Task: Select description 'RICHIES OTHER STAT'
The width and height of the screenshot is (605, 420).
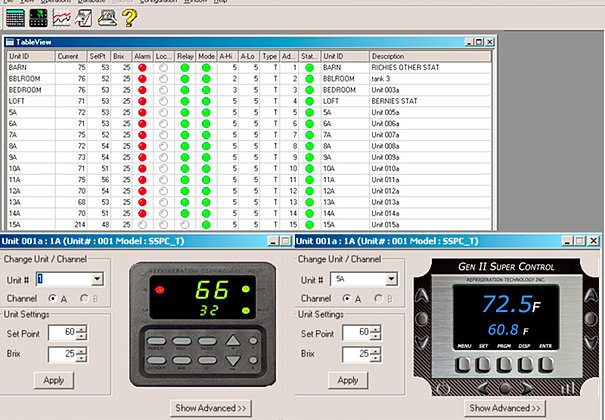Action: pyautogui.click(x=405, y=67)
